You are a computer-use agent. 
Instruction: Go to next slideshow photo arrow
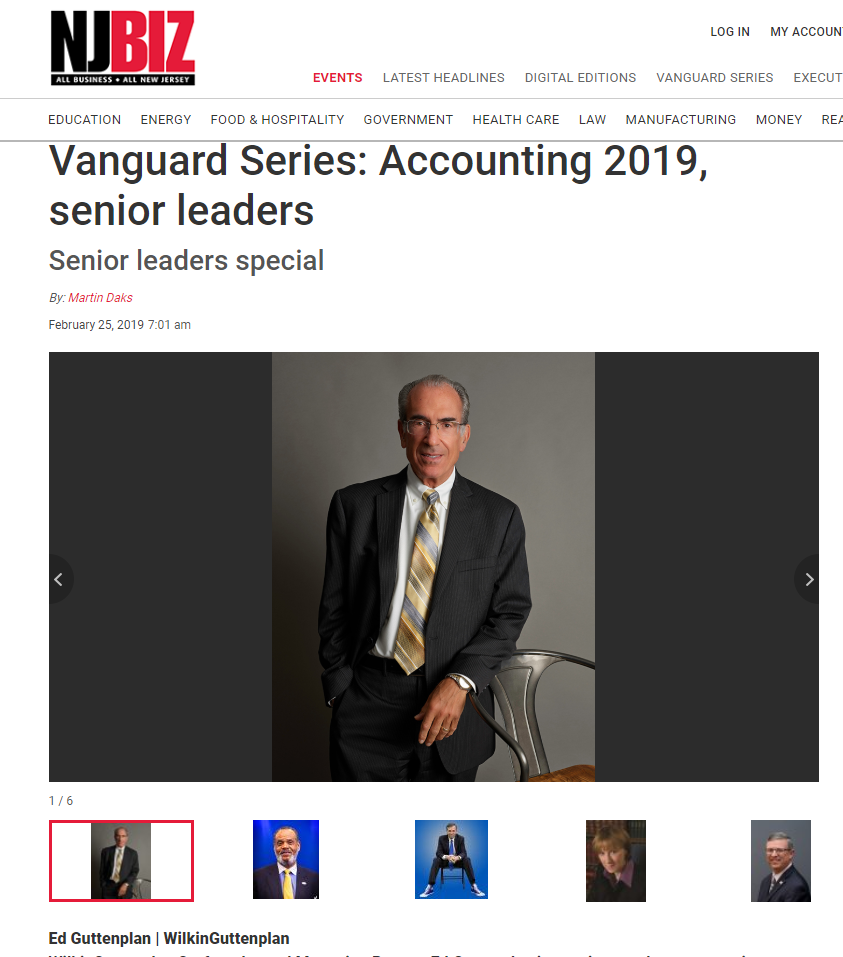(808, 579)
